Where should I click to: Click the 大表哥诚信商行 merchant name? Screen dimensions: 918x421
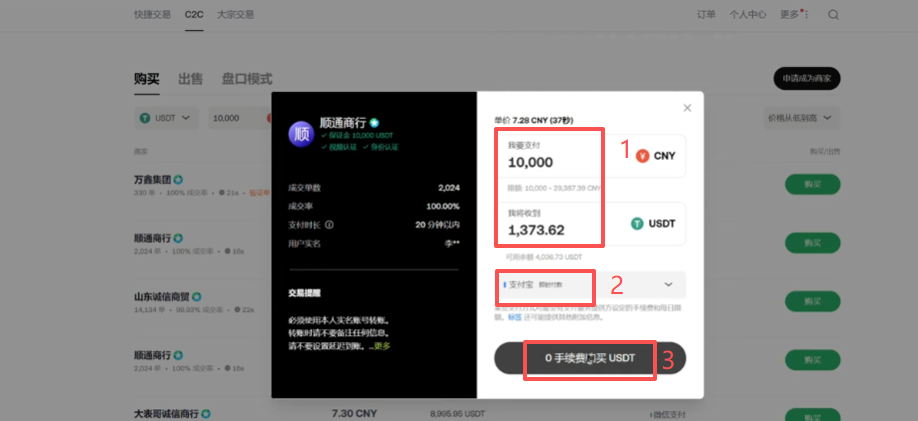point(166,414)
